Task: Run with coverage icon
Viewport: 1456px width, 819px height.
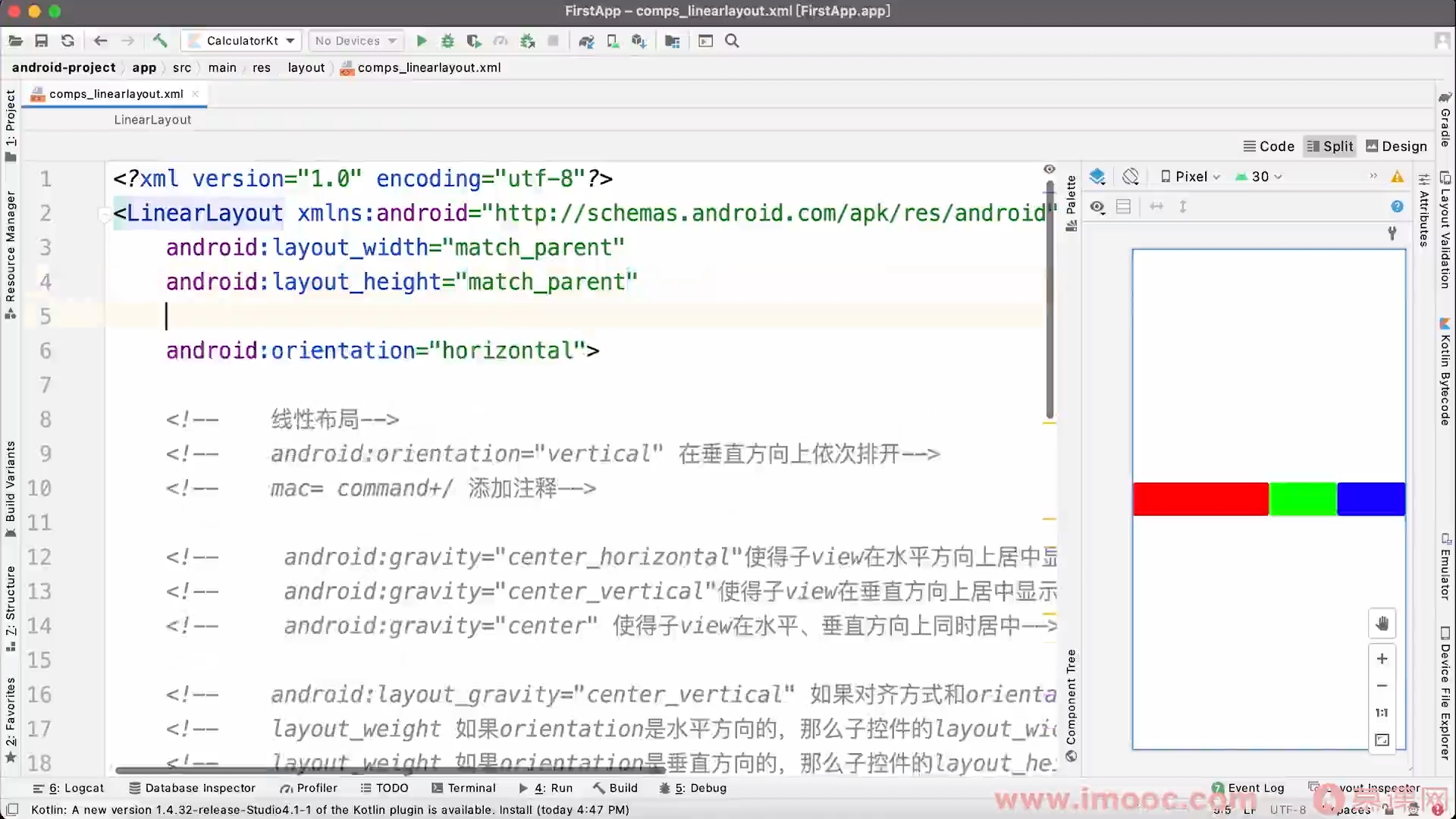Action: click(474, 41)
